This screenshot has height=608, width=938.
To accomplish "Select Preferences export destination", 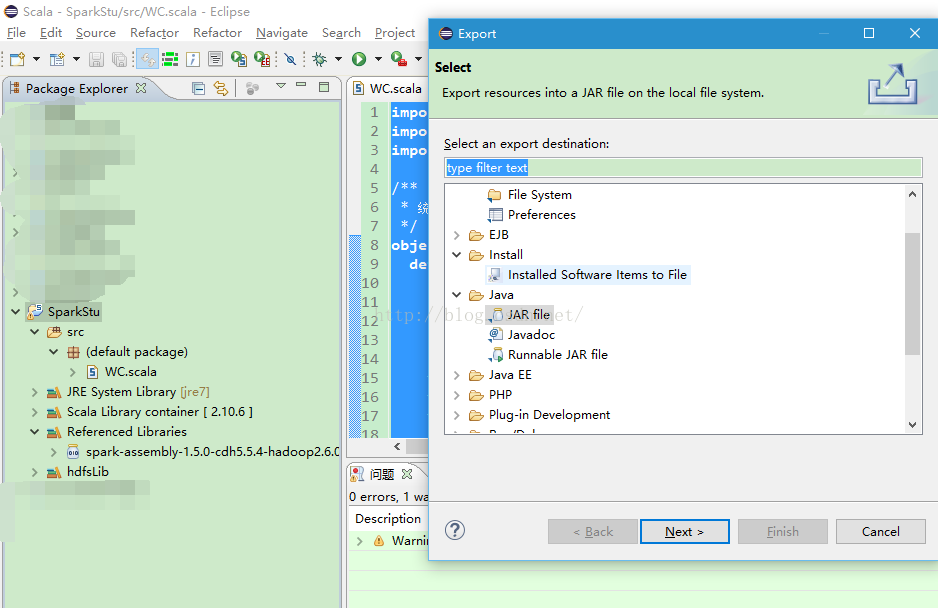I will (x=541, y=214).
